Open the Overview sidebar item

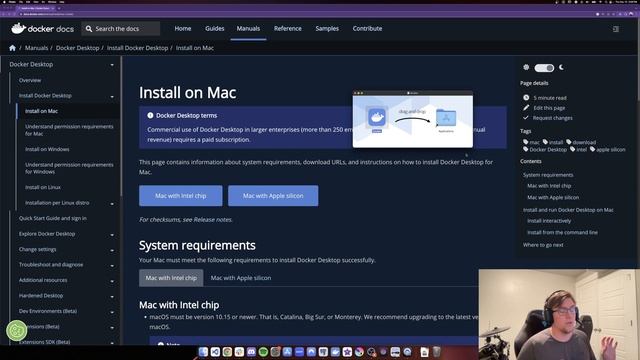pyautogui.click(x=30, y=80)
